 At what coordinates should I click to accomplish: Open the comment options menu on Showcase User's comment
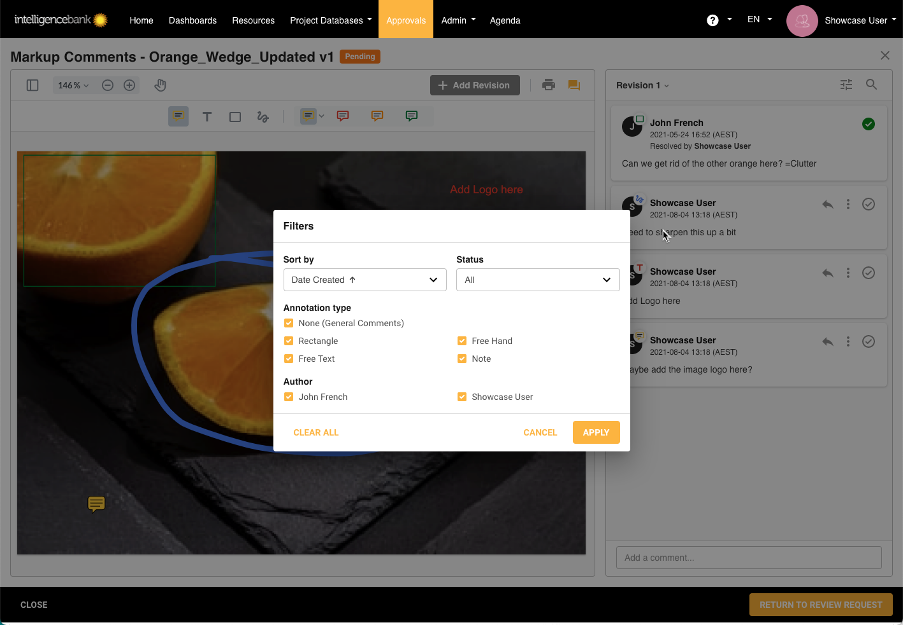(847, 204)
